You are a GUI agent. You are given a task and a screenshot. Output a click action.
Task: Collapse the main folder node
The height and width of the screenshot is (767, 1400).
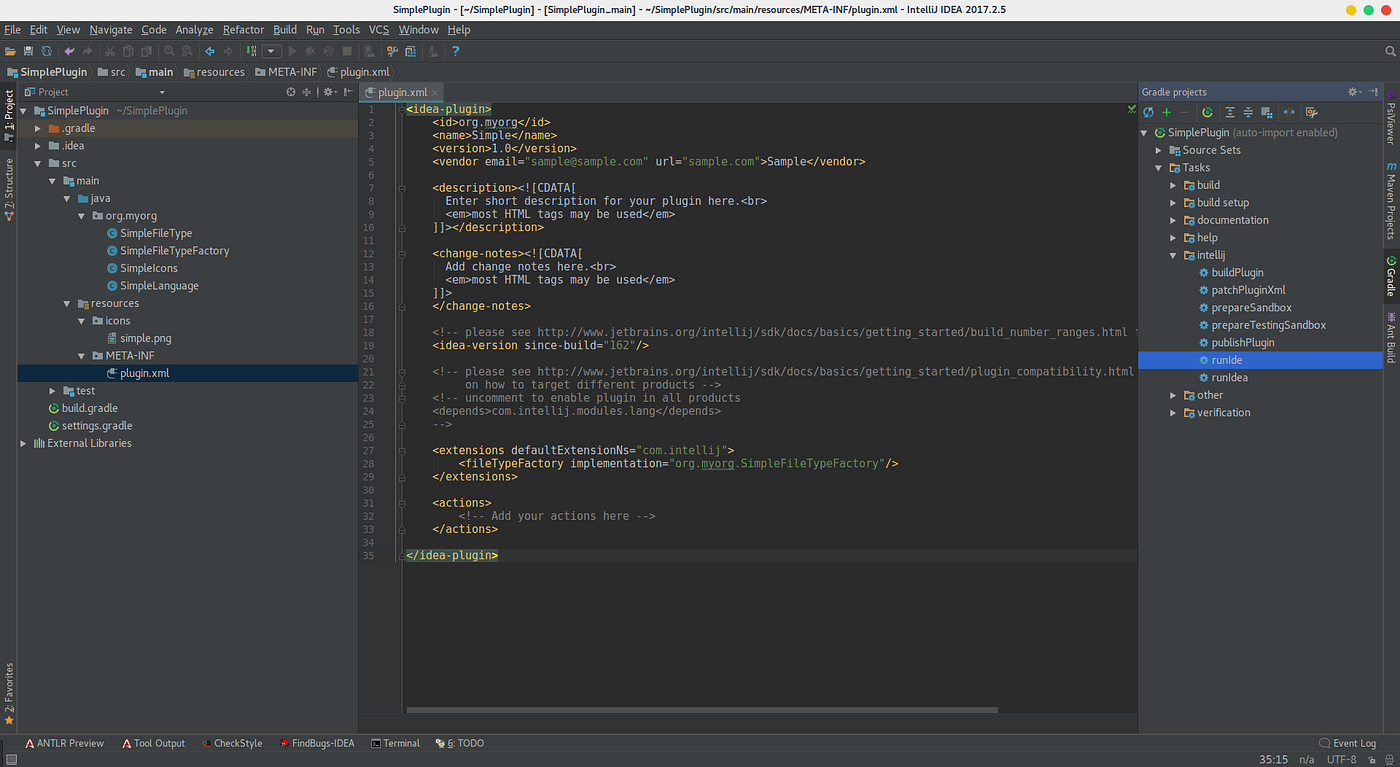[51, 180]
